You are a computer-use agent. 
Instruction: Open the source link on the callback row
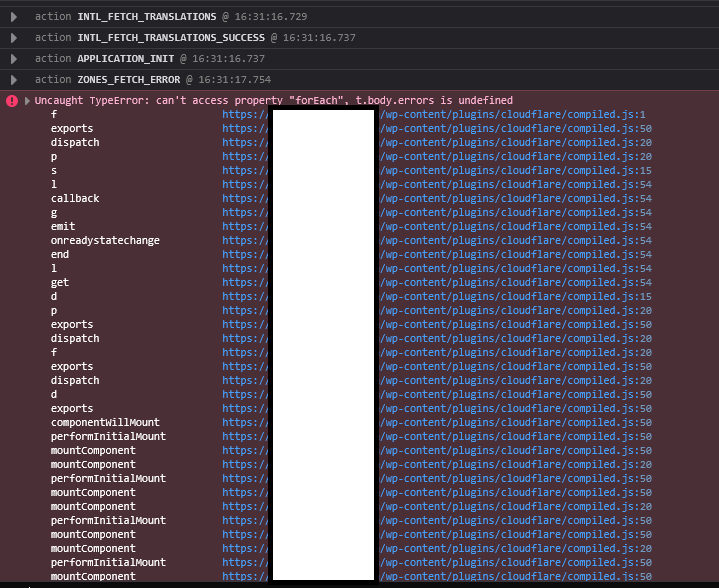point(437,199)
